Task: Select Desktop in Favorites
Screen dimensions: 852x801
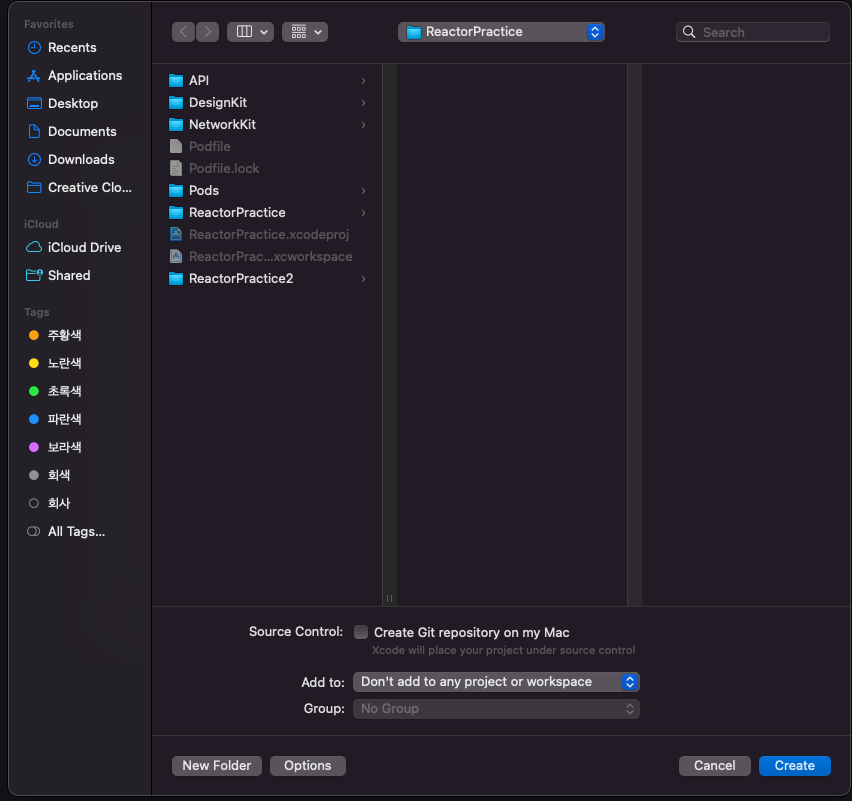Action: (62, 103)
